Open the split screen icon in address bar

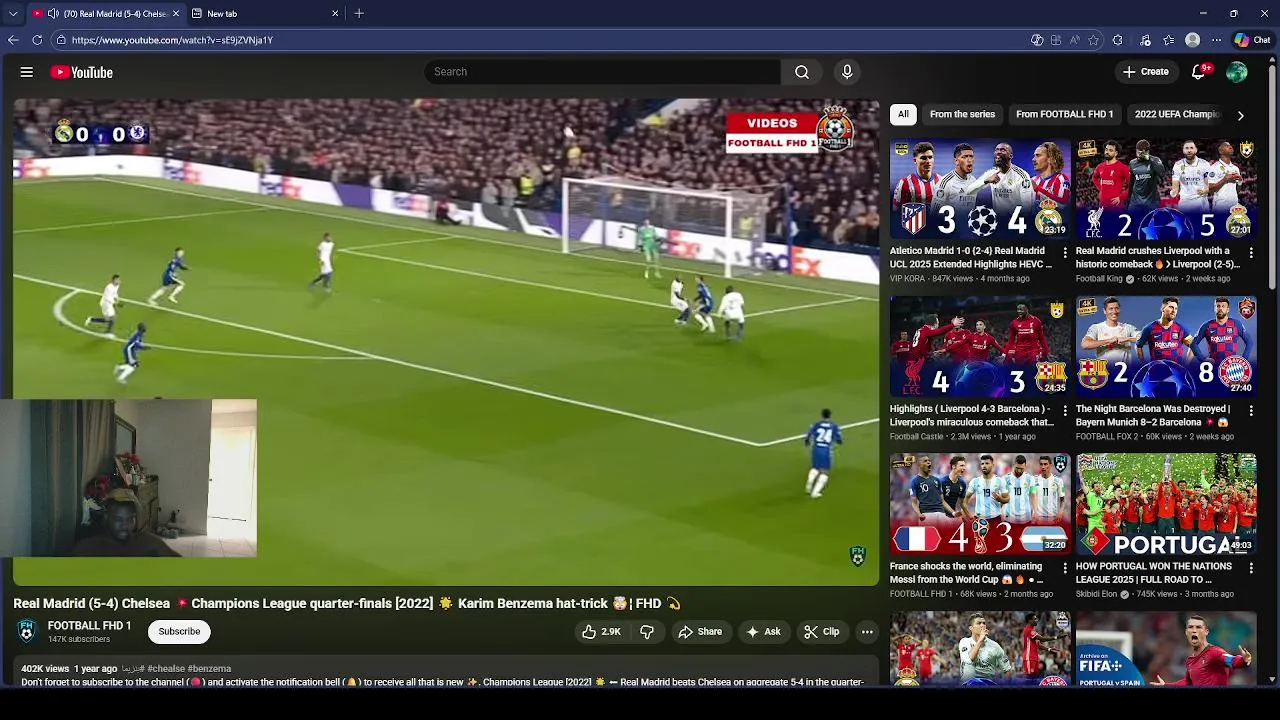point(1056,40)
